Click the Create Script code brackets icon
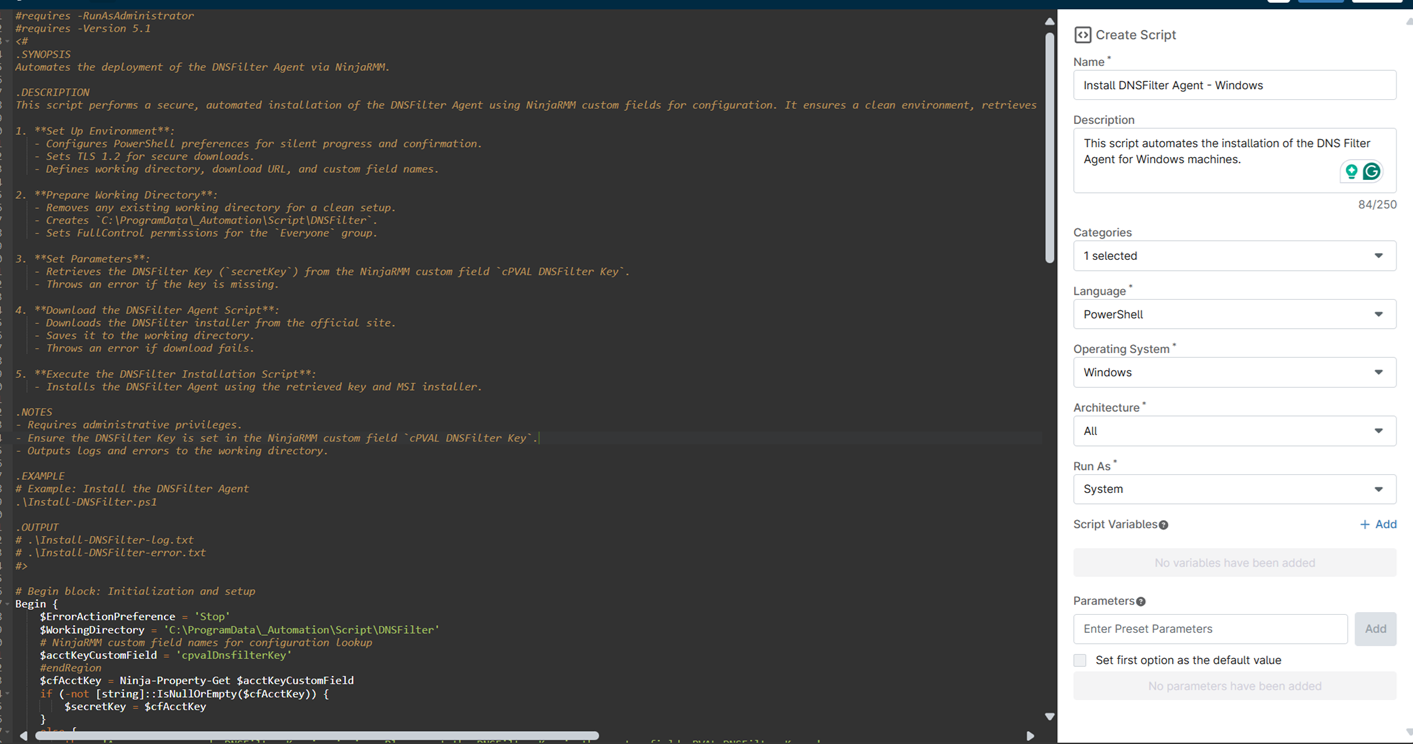 pyautogui.click(x=1082, y=34)
